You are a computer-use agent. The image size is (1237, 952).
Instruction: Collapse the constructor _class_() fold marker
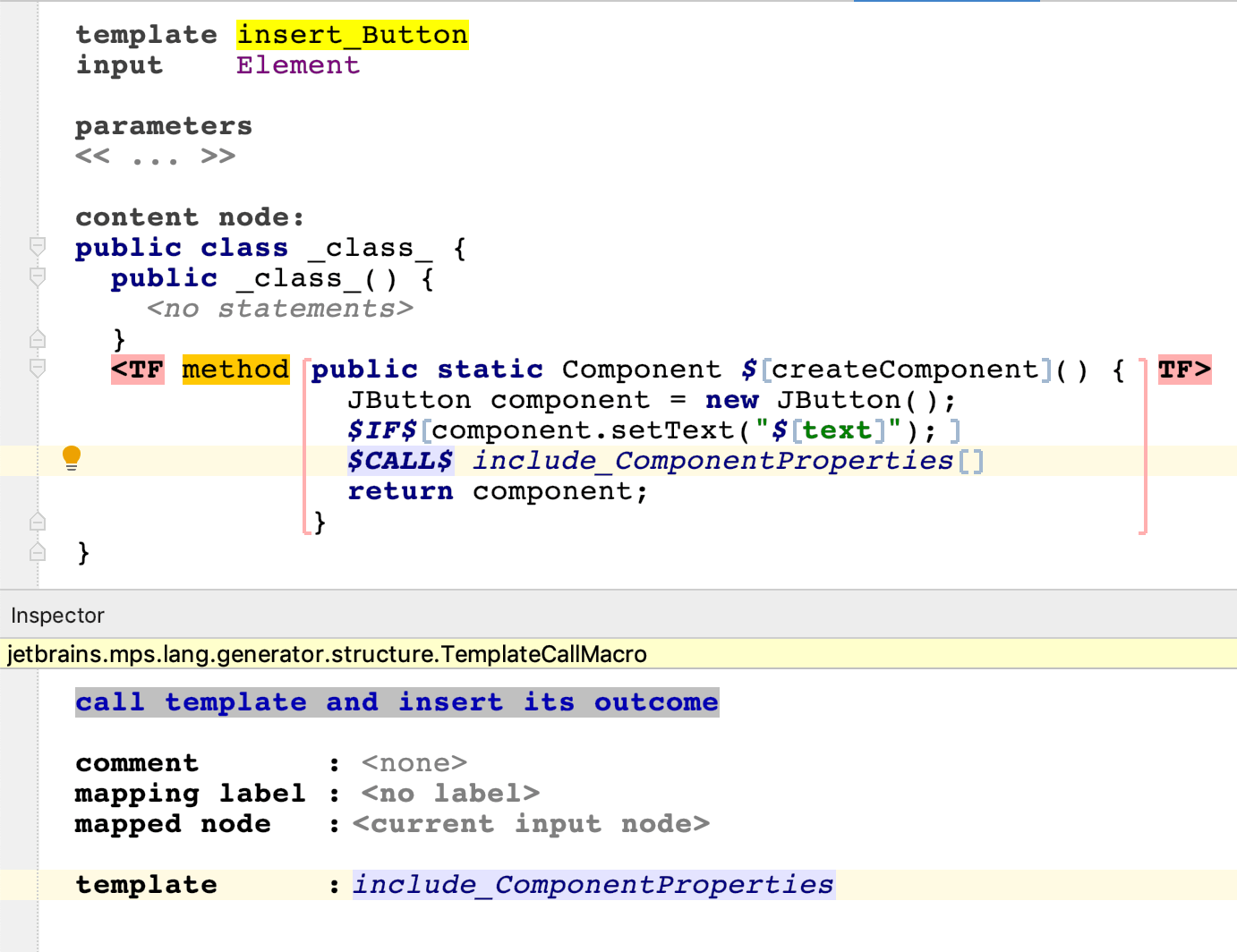pos(38,277)
